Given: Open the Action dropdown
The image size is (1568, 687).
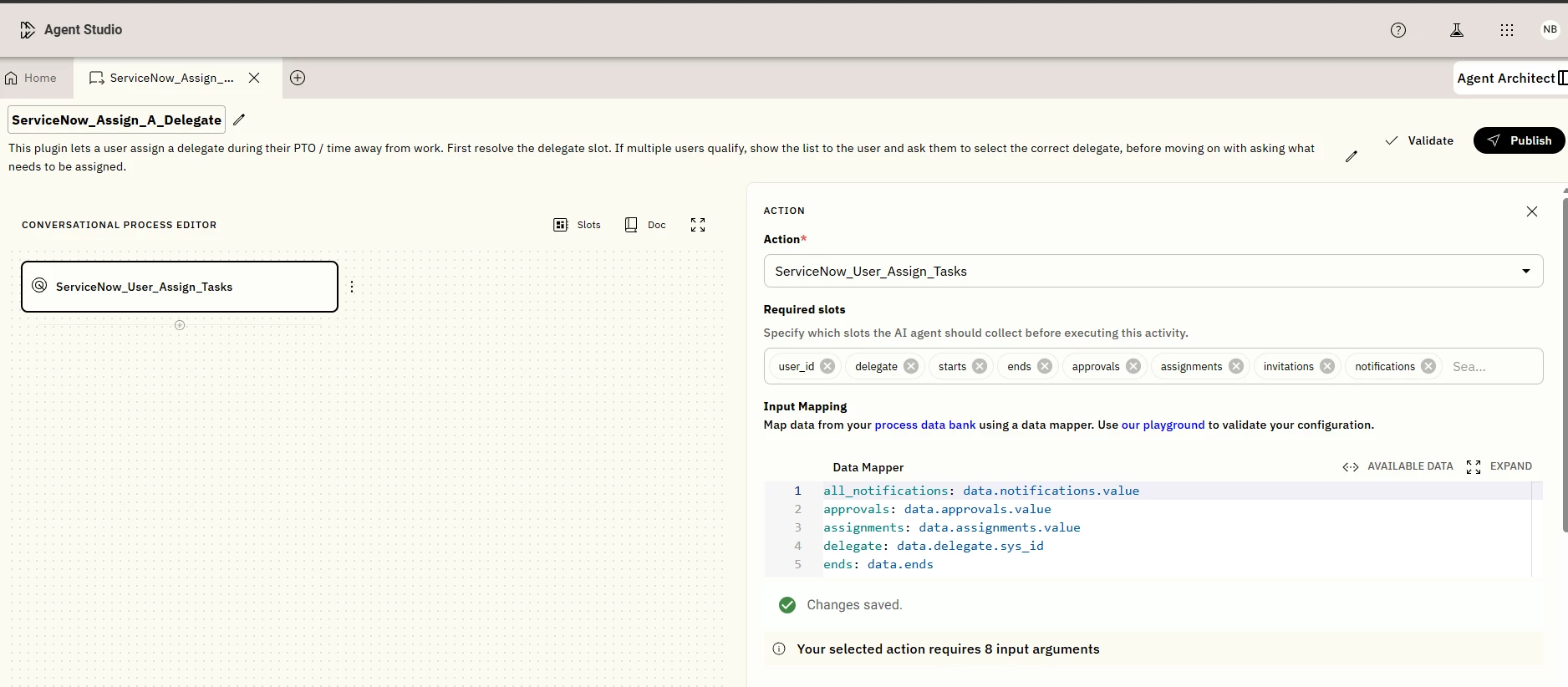Looking at the screenshot, I should click(1153, 271).
